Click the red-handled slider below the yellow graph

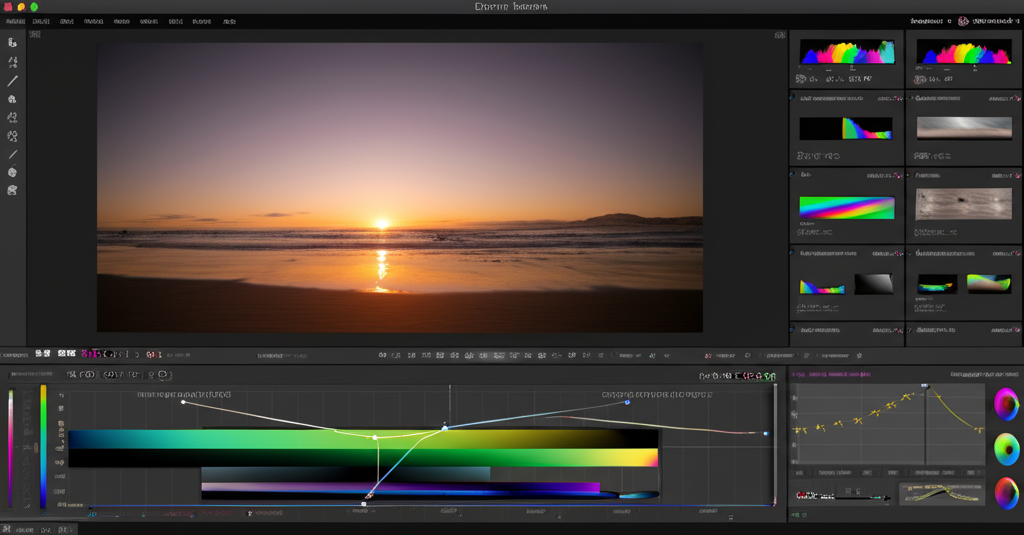[x=842, y=497]
